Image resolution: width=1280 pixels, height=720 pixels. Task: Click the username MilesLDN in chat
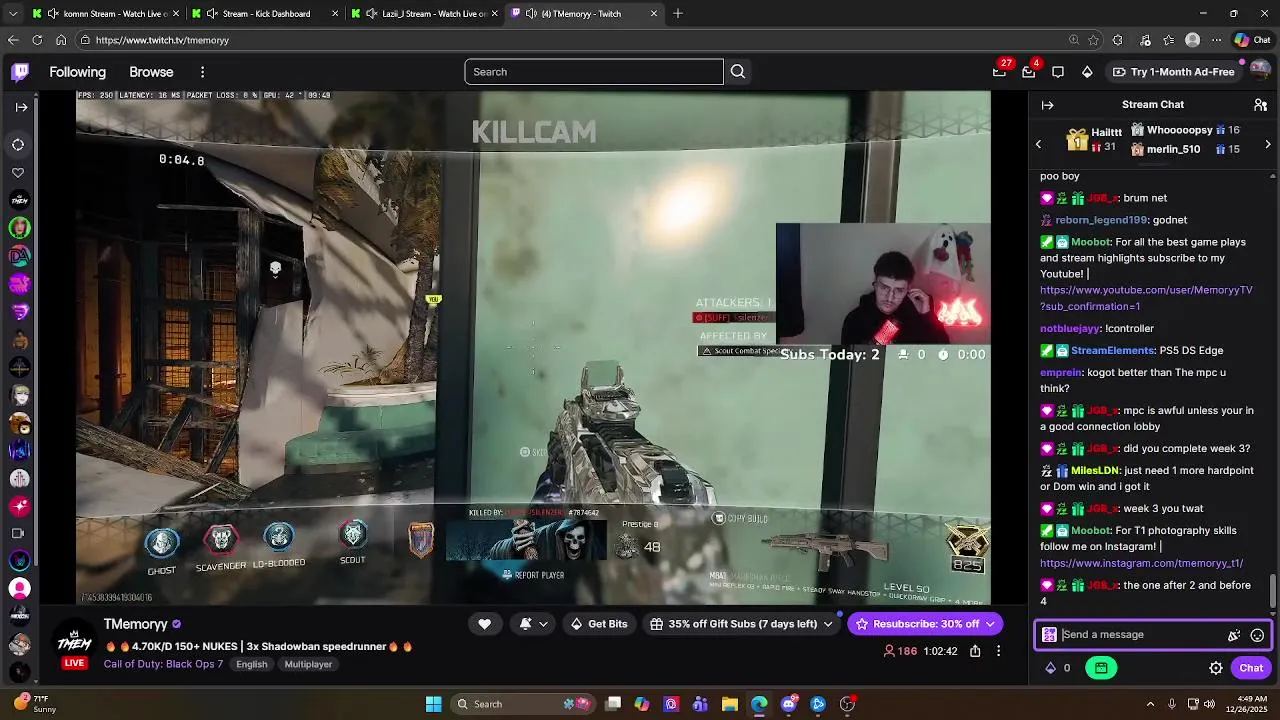(1095, 470)
